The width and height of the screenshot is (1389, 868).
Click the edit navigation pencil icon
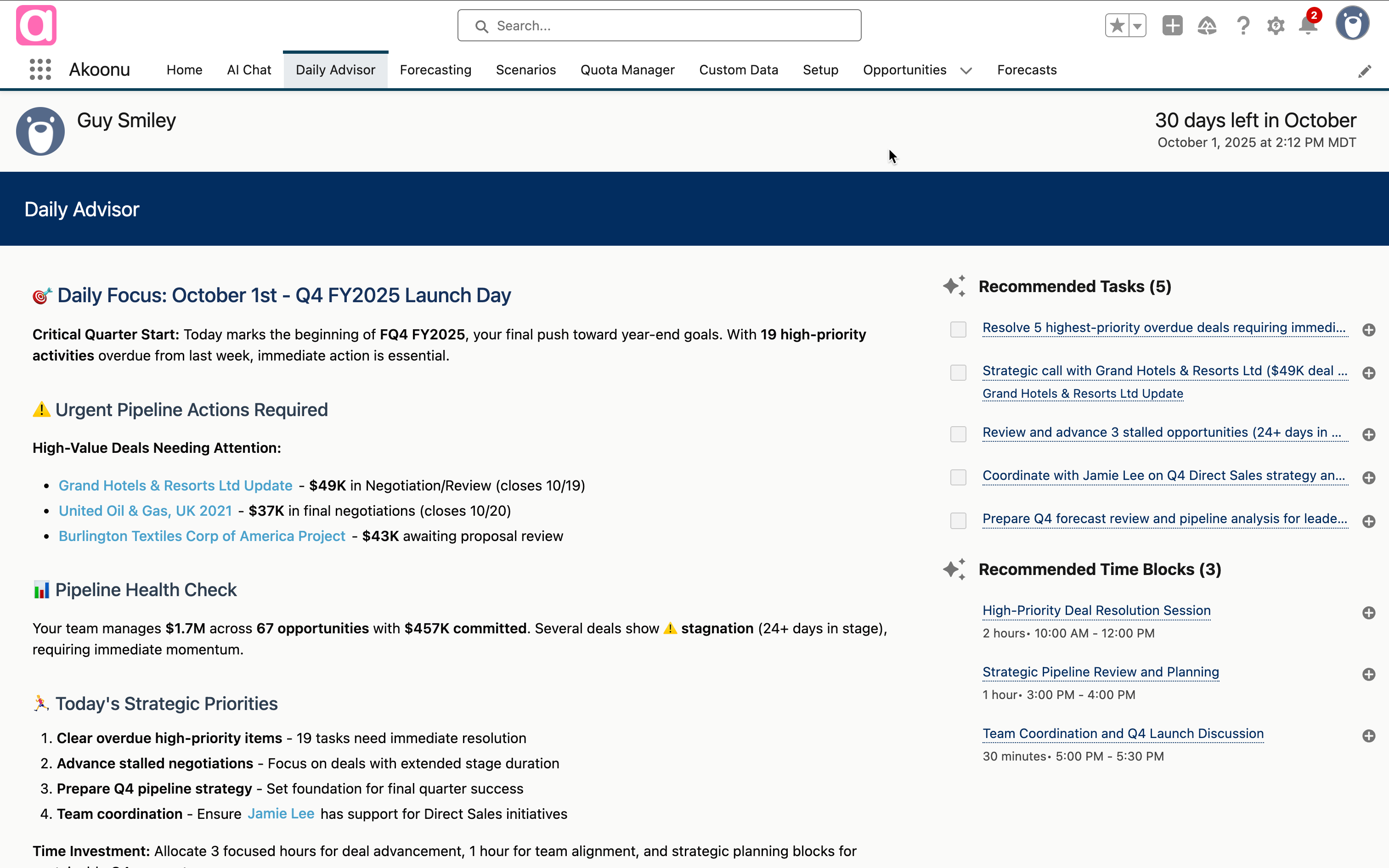click(x=1364, y=71)
